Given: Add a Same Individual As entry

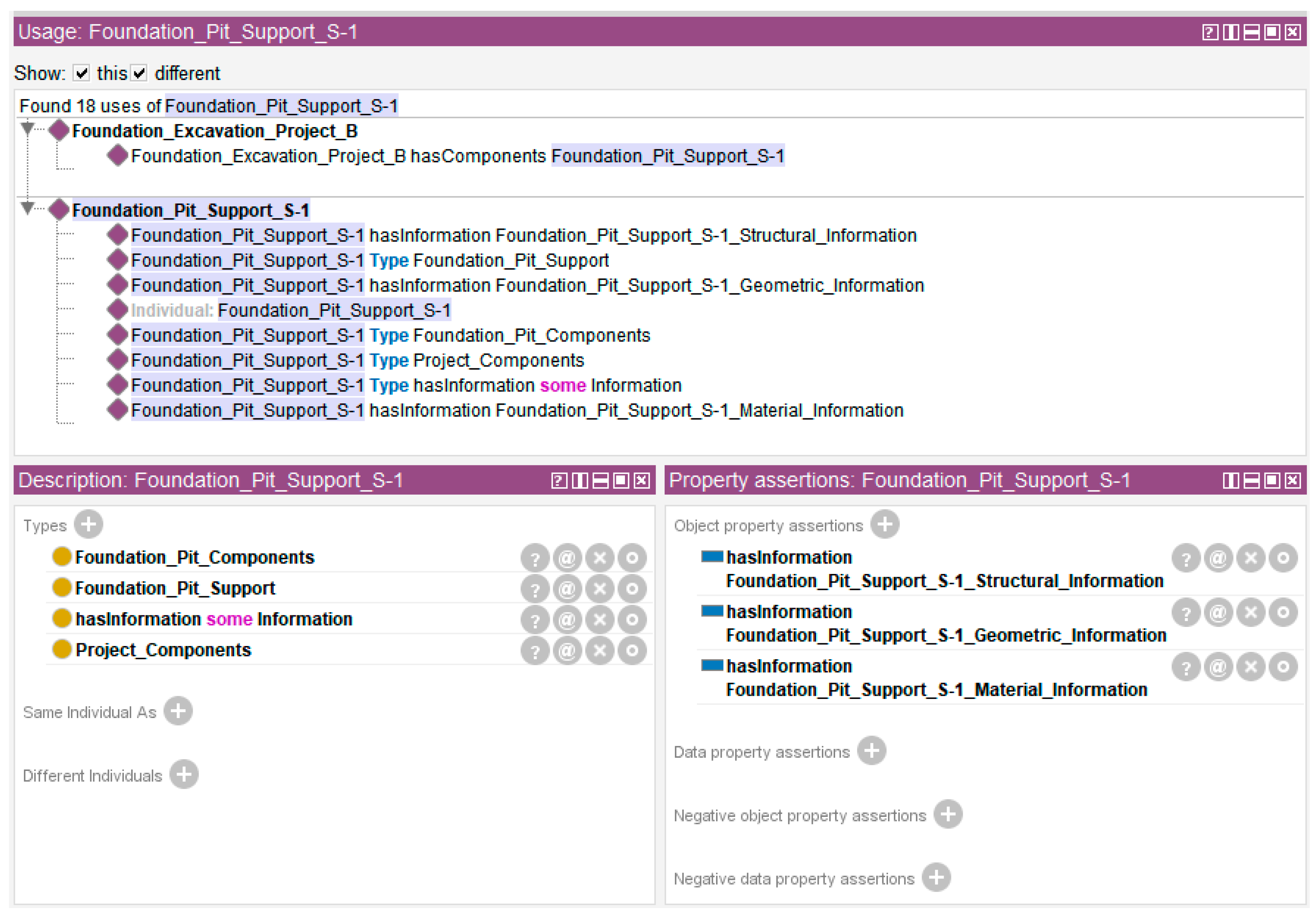Looking at the screenshot, I should click(178, 711).
